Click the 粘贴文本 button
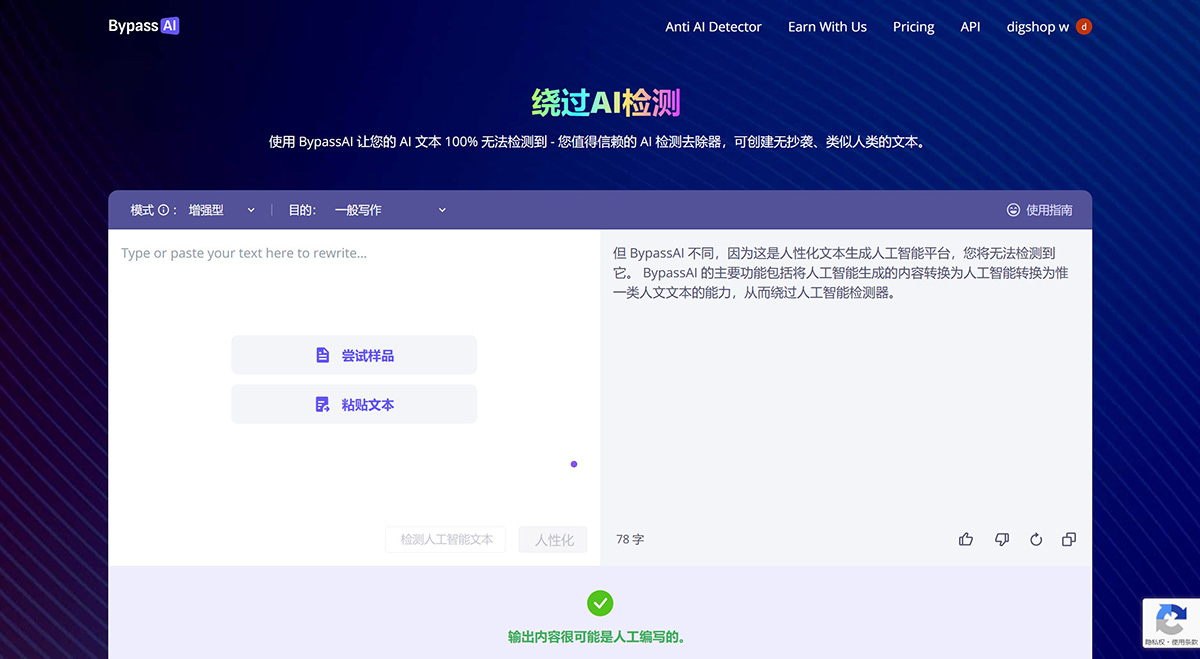Screen dimensions: 1200x659 [354, 405]
